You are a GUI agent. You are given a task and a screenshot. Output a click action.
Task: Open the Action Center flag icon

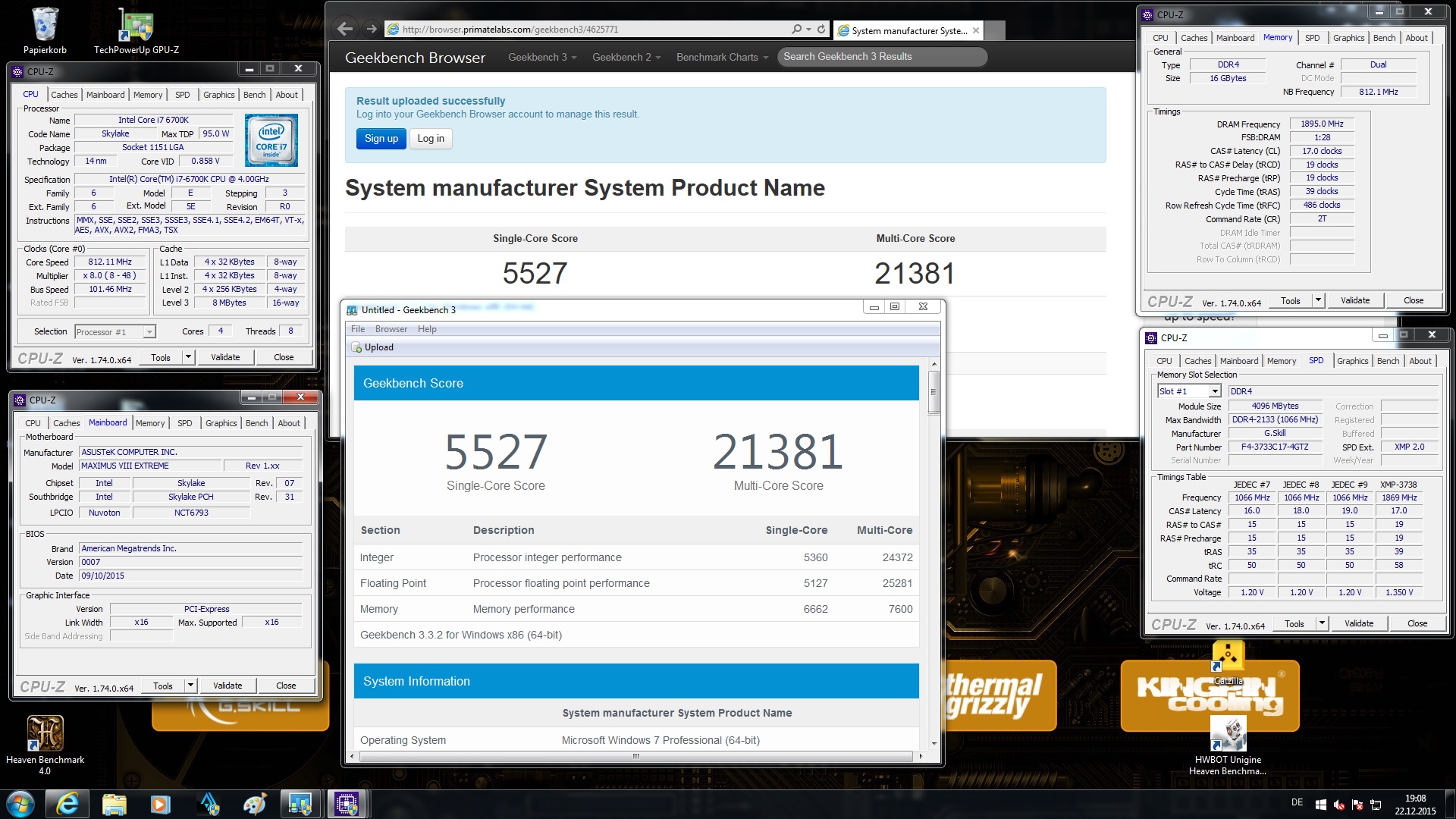pos(1357,805)
